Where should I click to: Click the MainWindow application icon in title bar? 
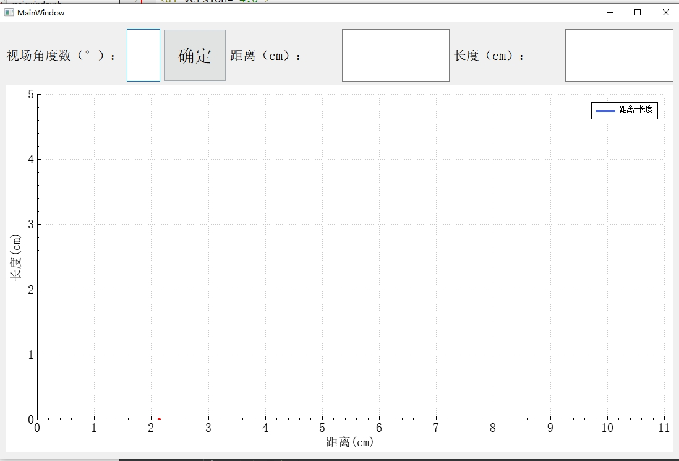pos(8,12)
